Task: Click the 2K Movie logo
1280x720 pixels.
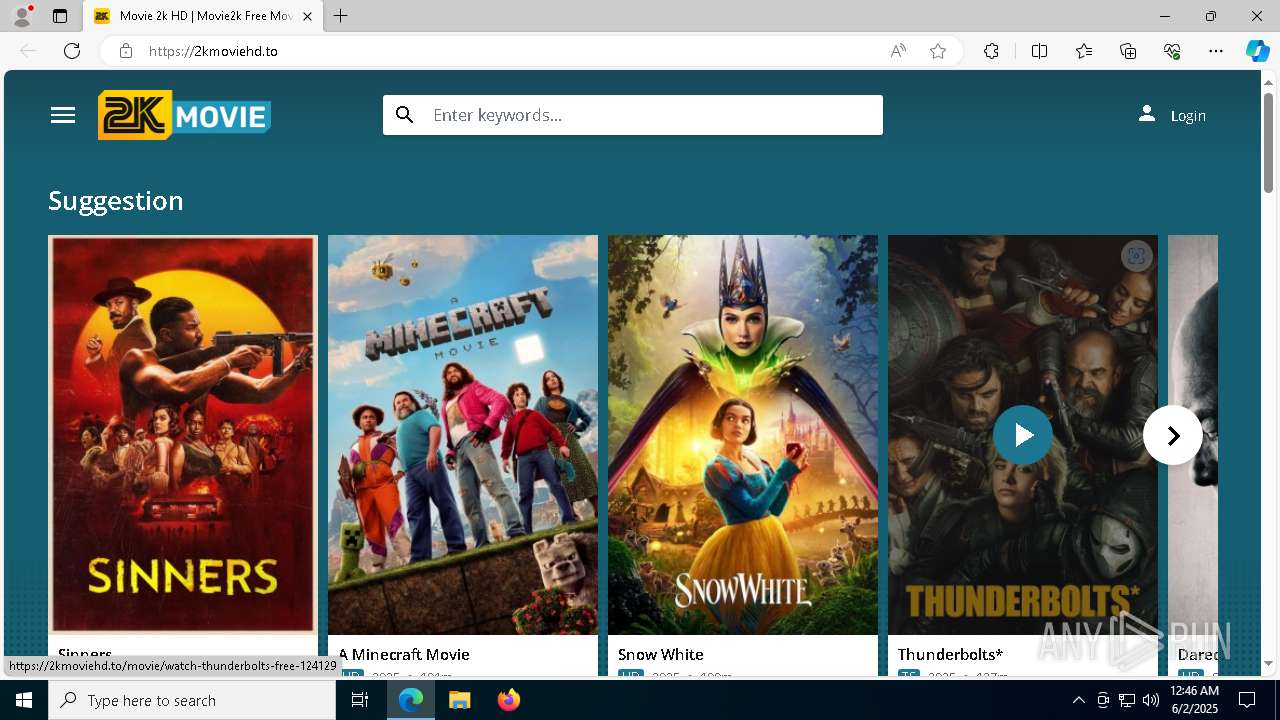Action: pos(184,115)
